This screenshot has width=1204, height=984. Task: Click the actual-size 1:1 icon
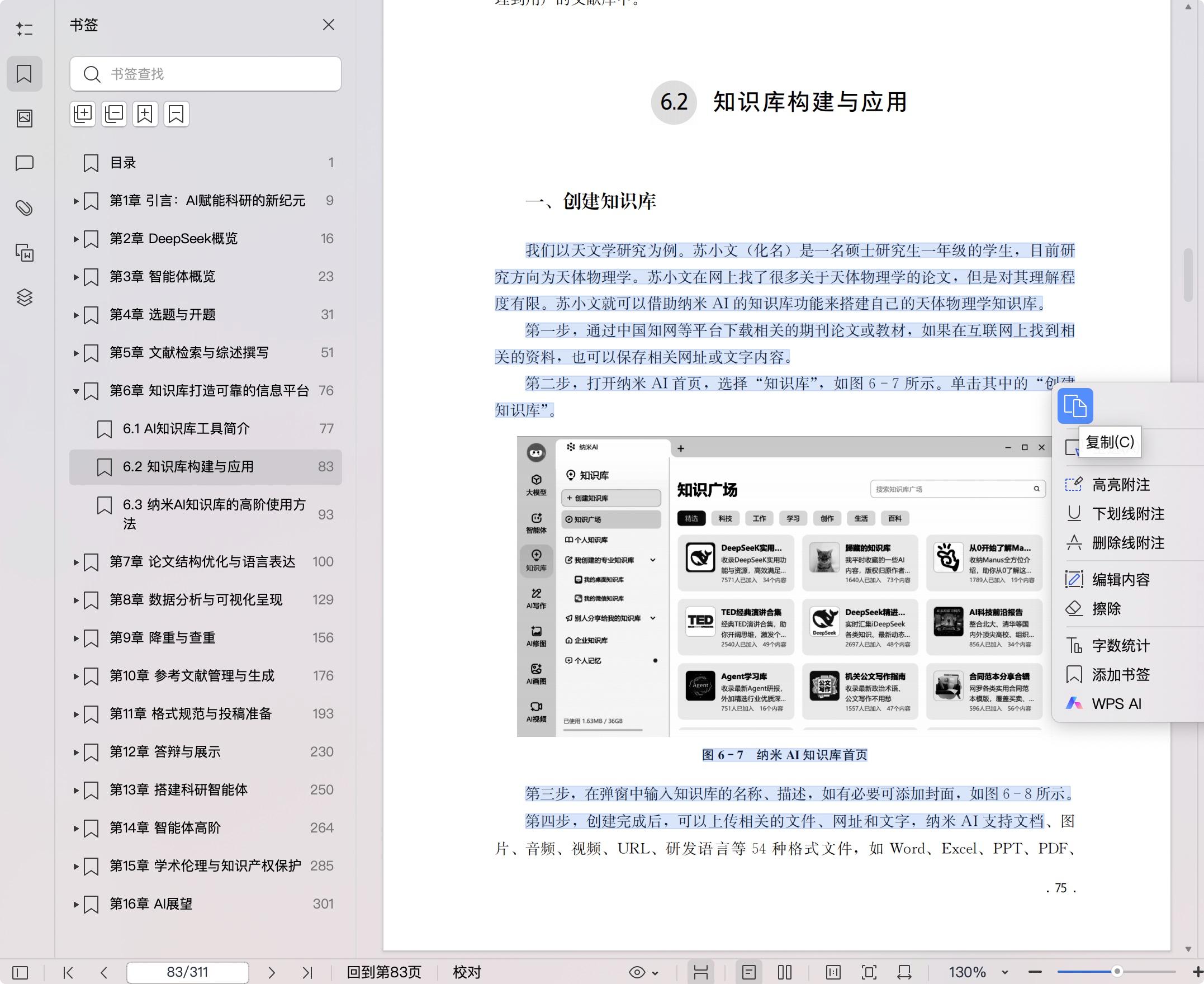coord(833,973)
